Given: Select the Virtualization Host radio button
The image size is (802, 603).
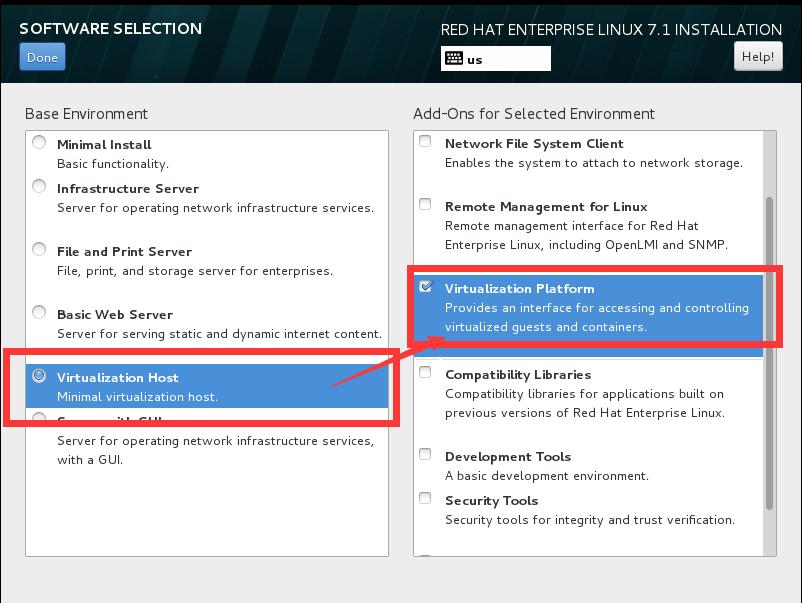Looking at the screenshot, I should (39, 376).
